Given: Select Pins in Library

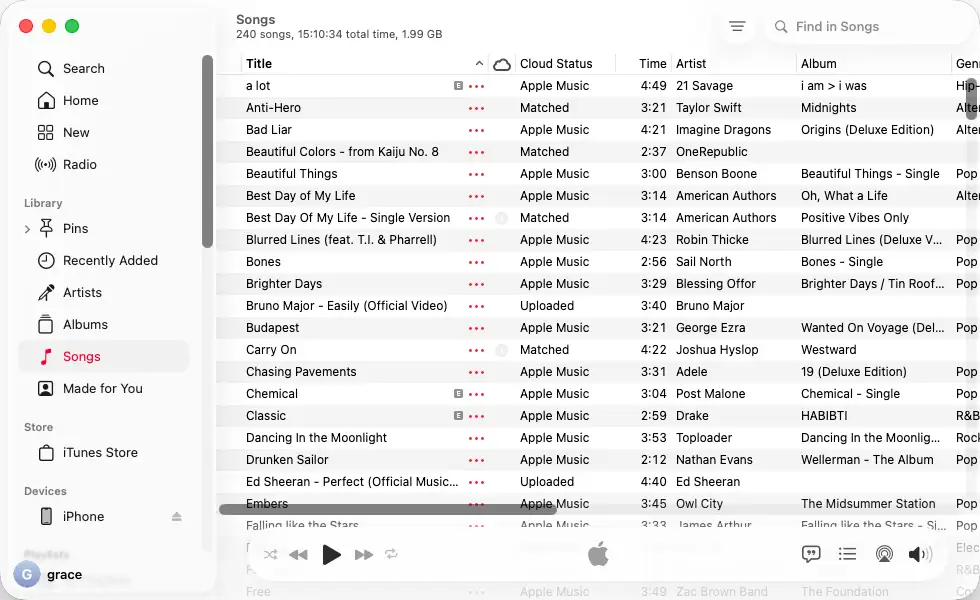Looking at the screenshot, I should pos(75,229).
